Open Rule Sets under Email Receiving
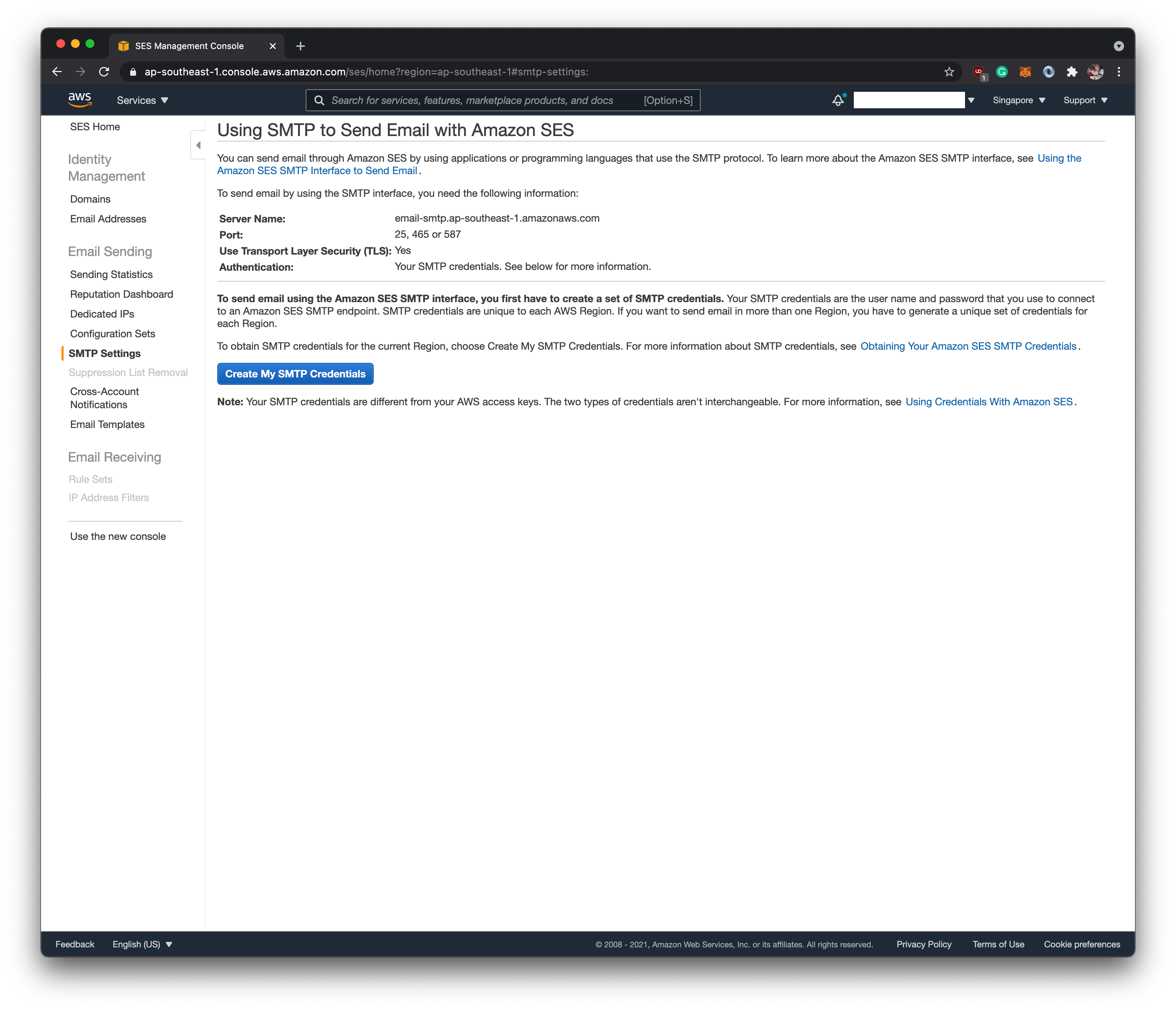The height and width of the screenshot is (1011, 1176). coord(90,480)
